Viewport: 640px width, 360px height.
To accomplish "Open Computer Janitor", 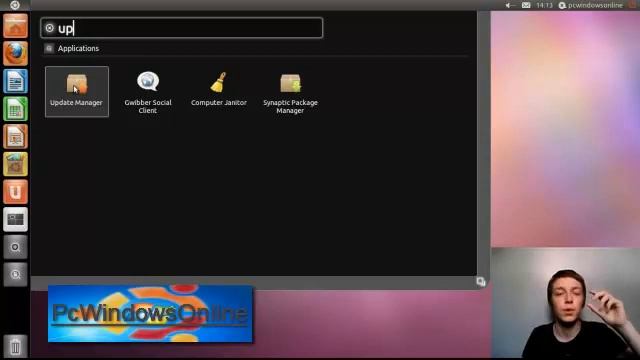I will tap(219, 90).
